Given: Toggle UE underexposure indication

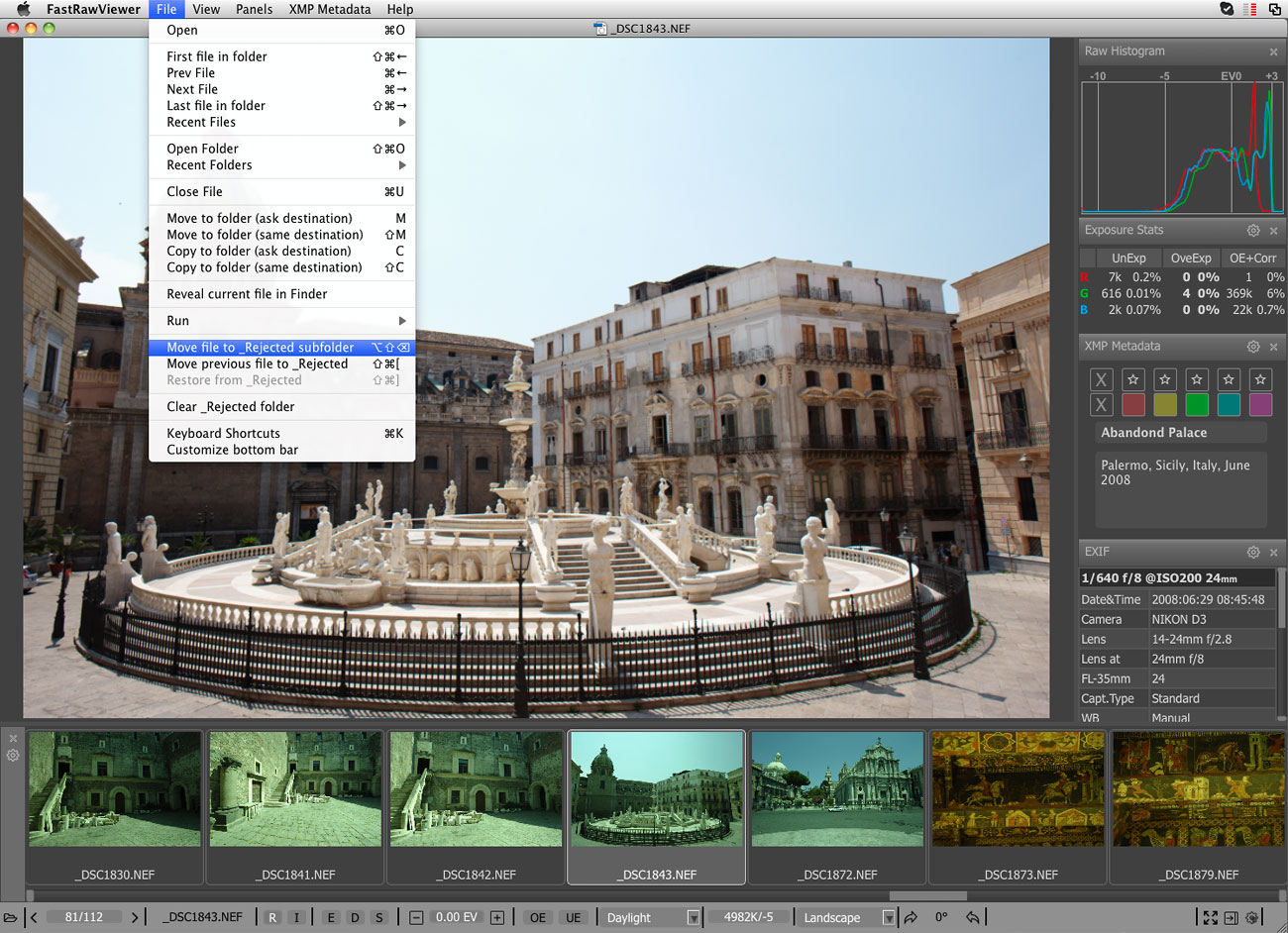Looking at the screenshot, I should click(x=573, y=917).
